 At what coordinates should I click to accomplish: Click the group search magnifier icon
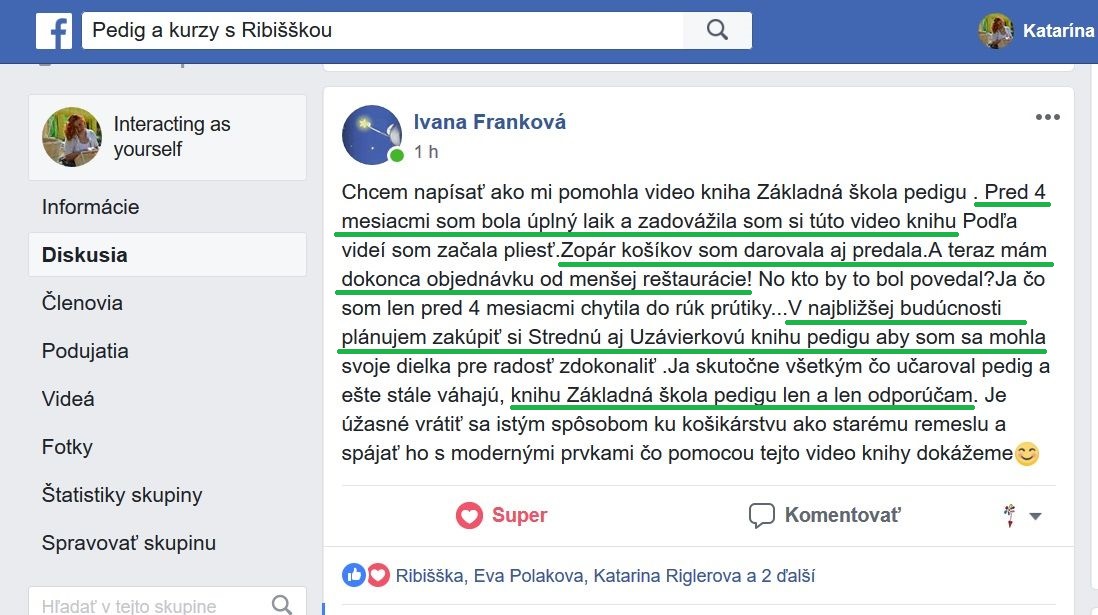pyautogui.click(x=282, y=604)
